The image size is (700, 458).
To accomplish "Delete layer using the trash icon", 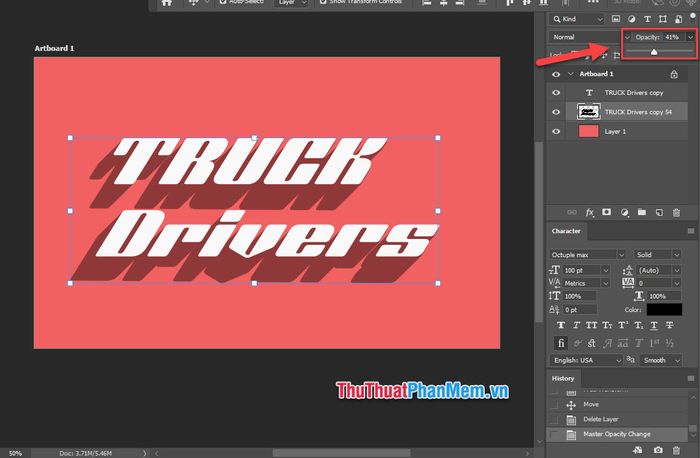I will [674, 212].
